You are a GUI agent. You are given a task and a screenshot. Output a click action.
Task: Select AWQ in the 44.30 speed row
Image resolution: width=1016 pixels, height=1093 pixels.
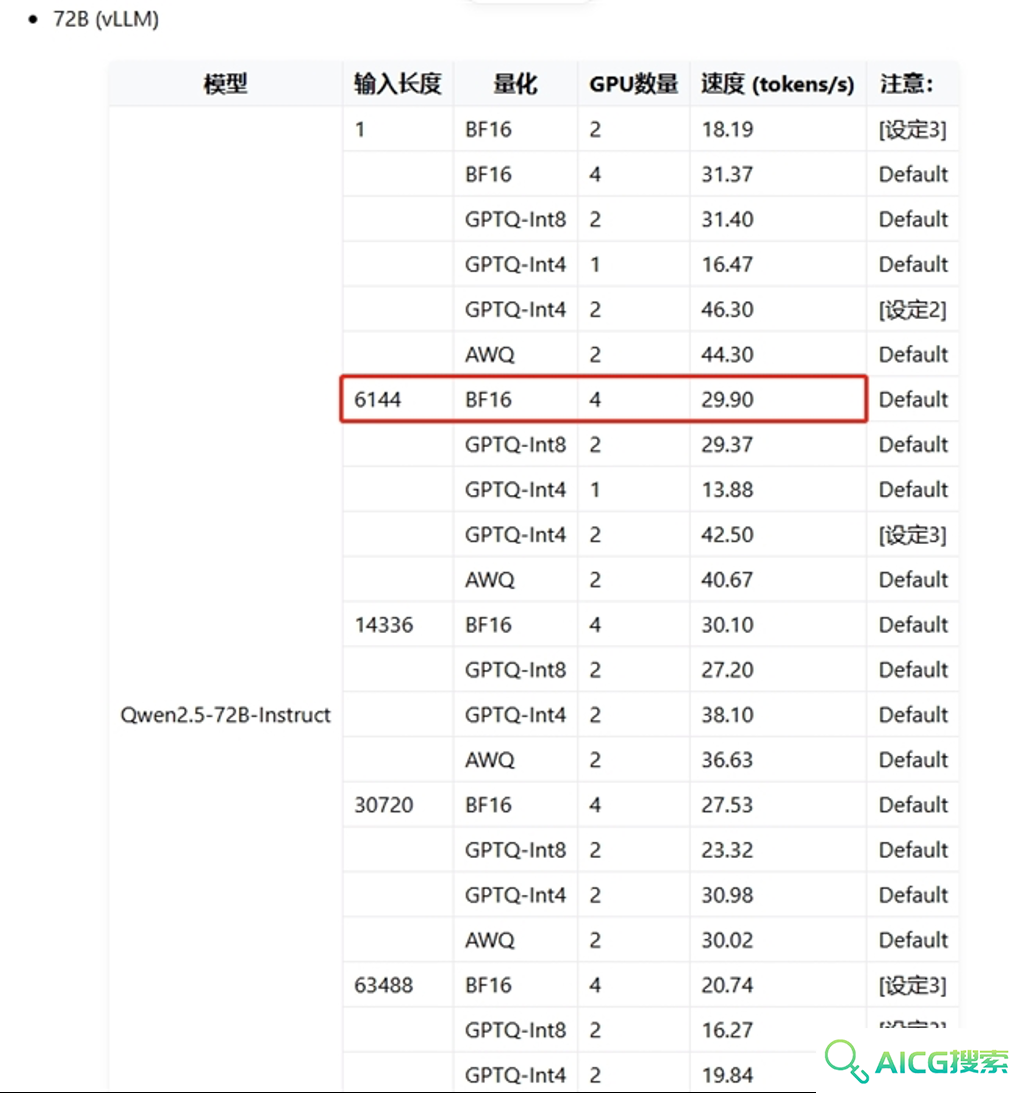489,355
